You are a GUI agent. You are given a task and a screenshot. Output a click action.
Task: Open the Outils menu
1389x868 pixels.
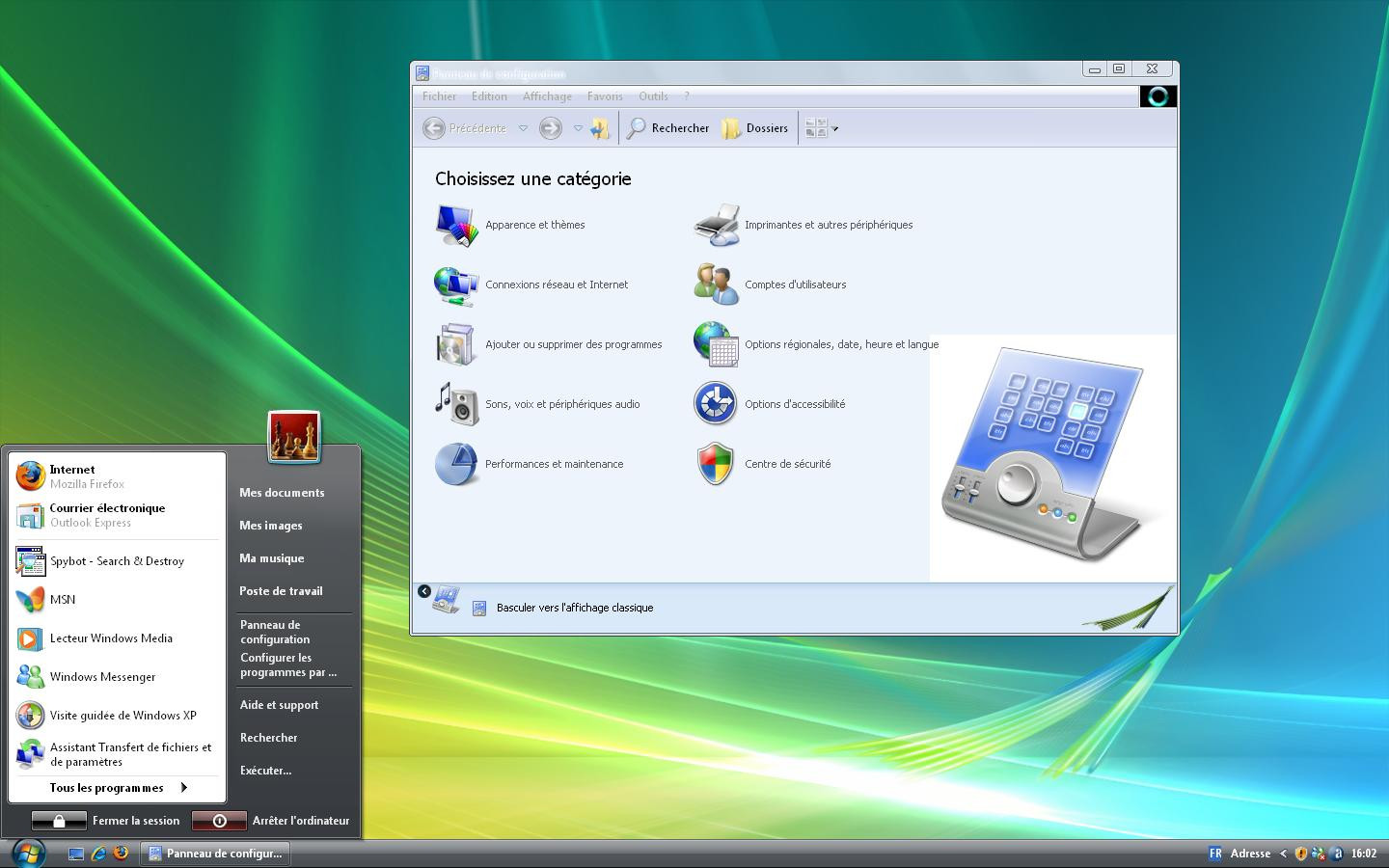(x=653, y=96)
